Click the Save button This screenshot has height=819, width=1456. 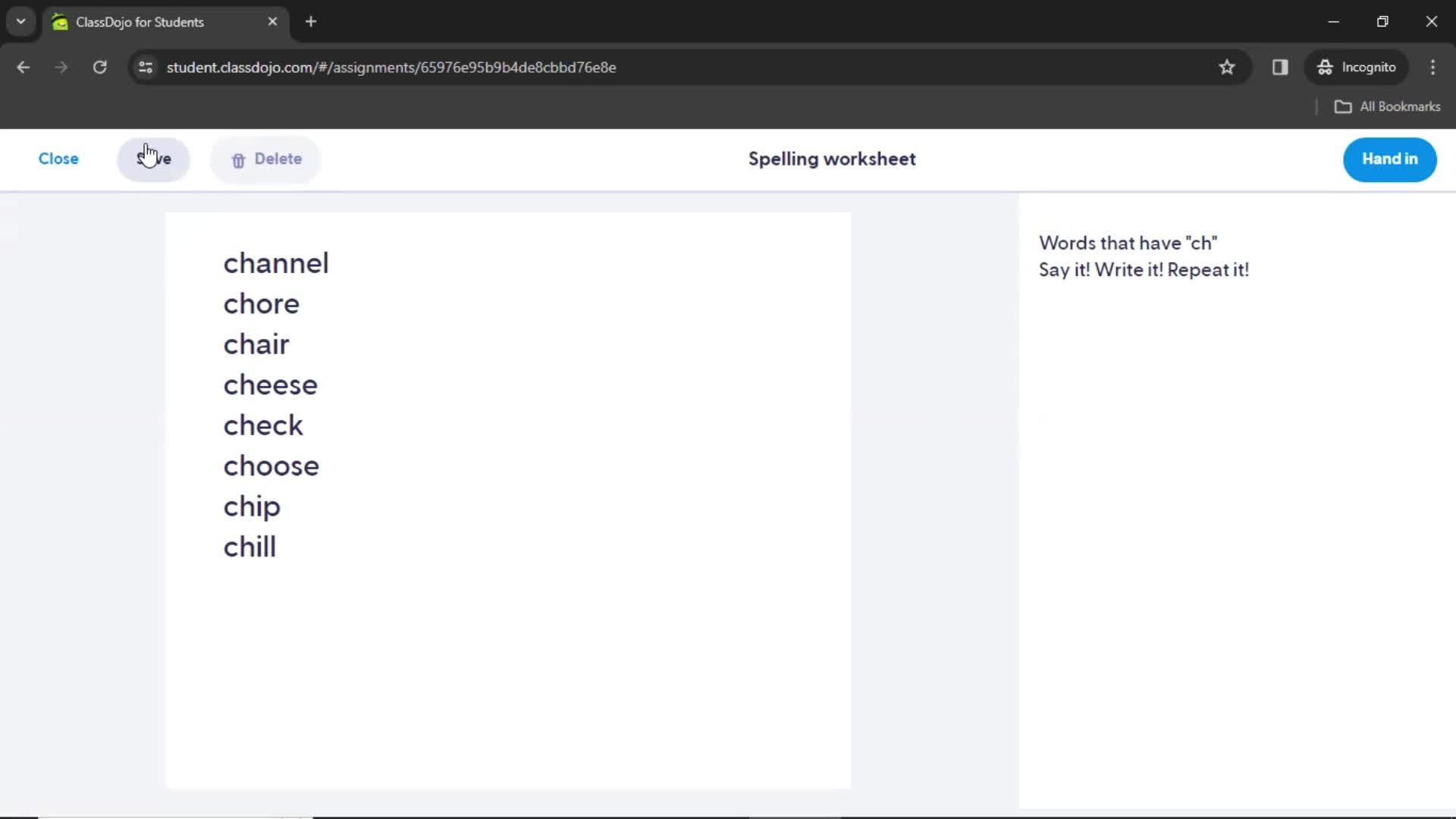pyautogui.click(x=153, y=159)
